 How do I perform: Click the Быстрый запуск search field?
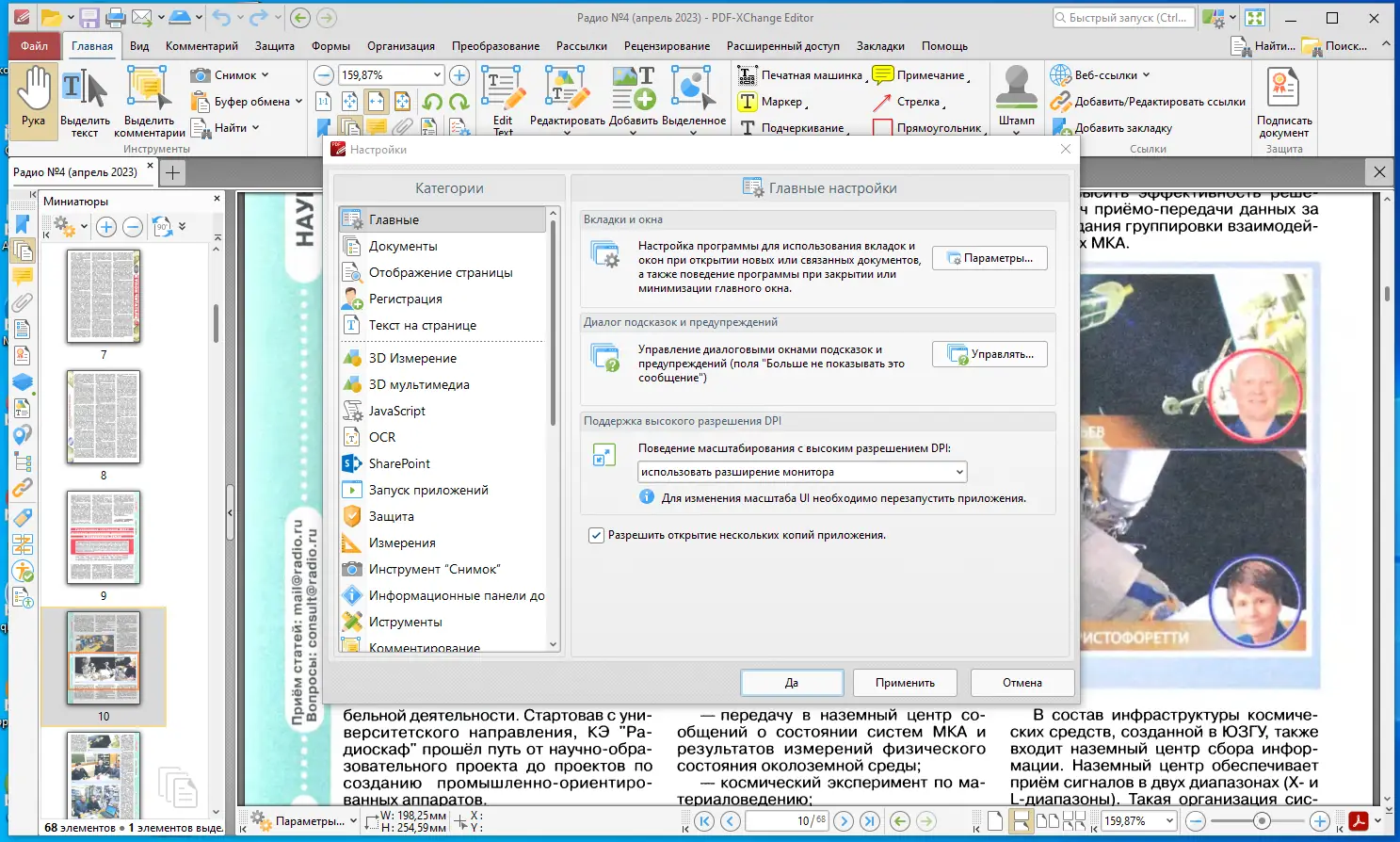point(1122,17)
